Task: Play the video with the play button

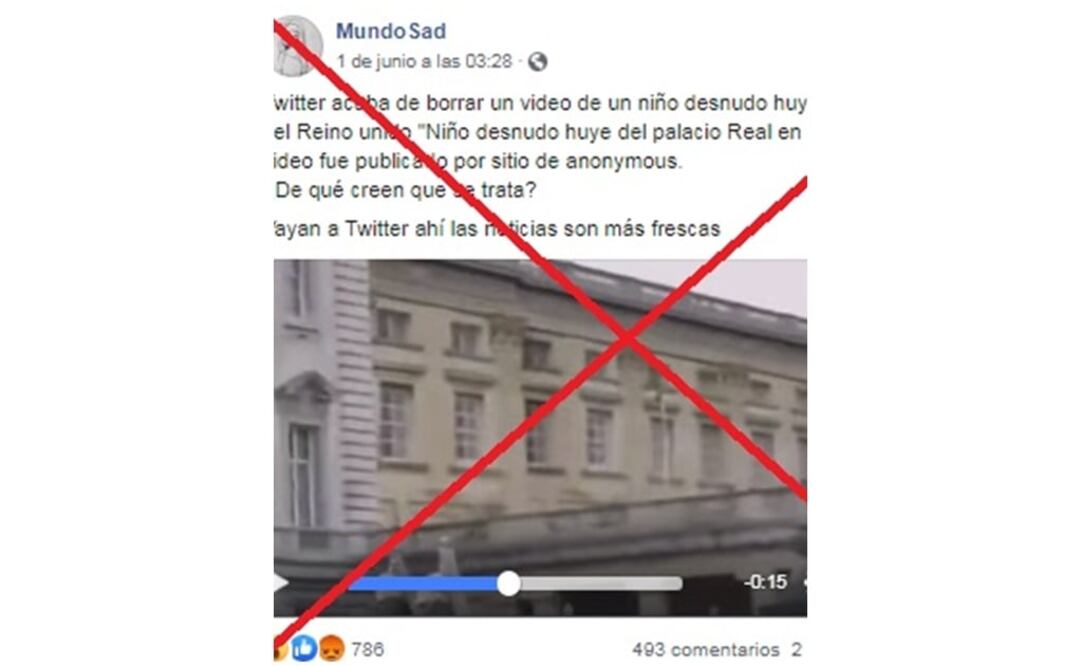Action: (x=281, y=583)
